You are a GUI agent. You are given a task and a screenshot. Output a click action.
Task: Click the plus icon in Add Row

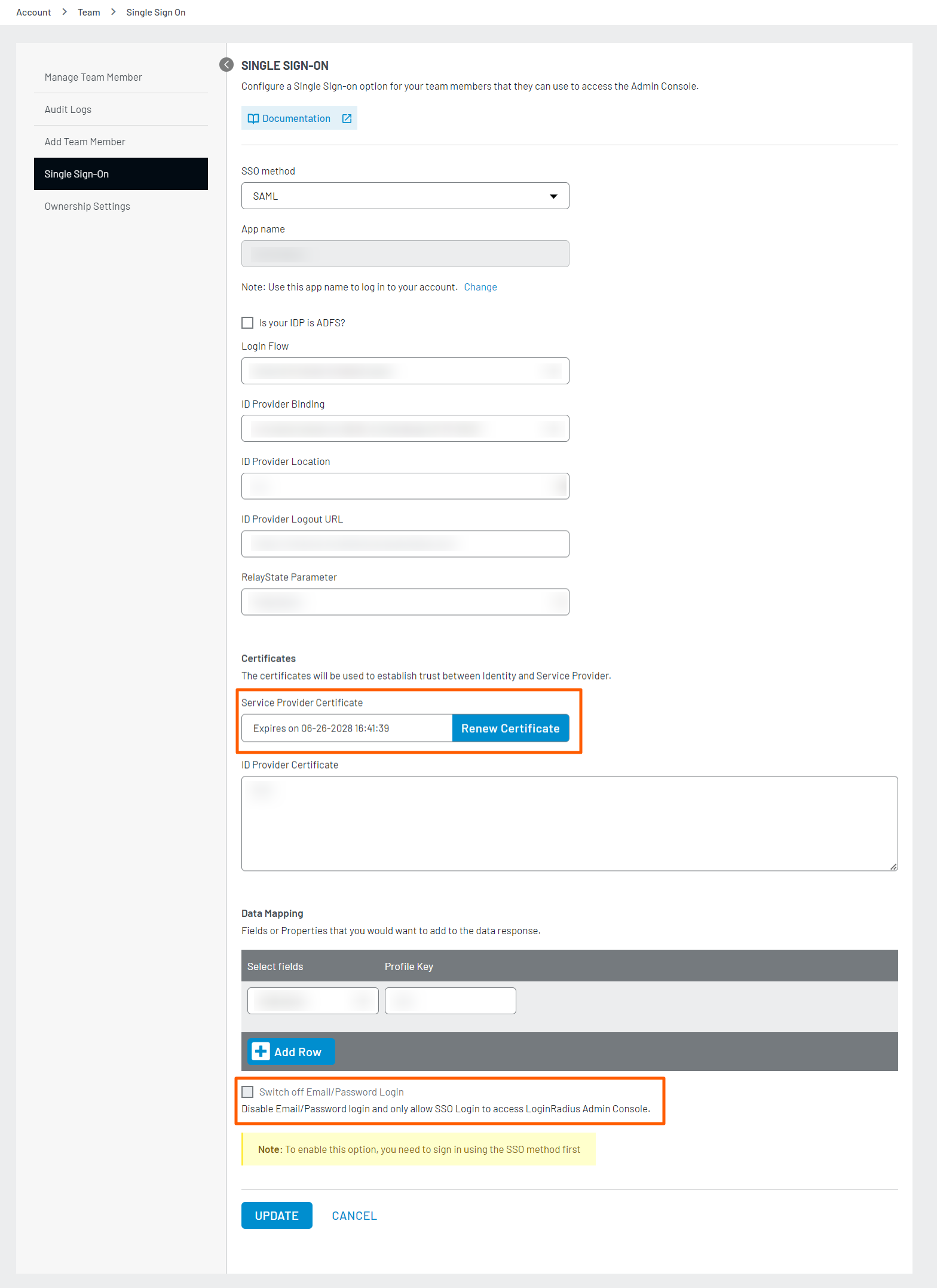point(261,1051)
